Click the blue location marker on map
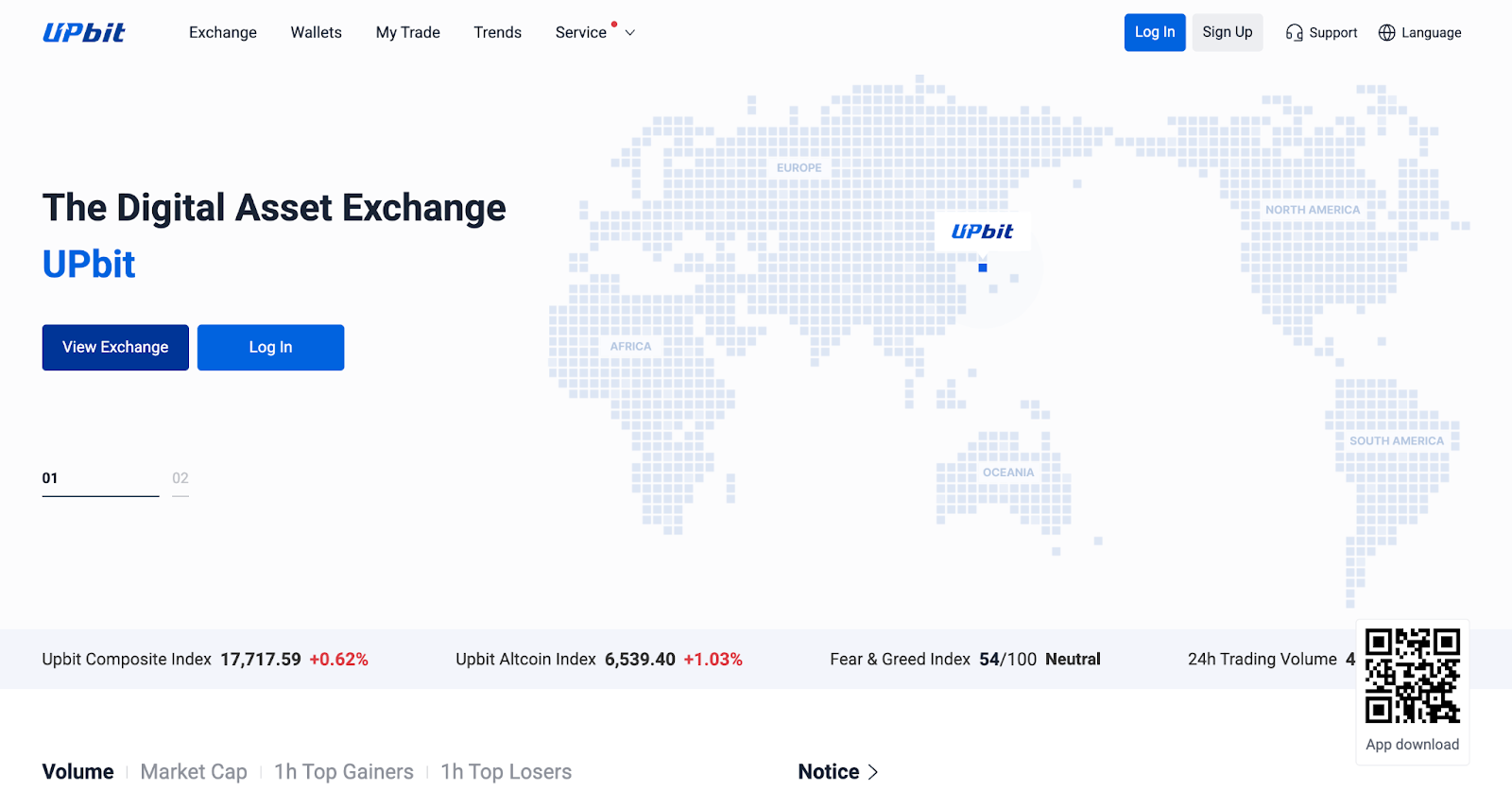 click(x=983, y=268)
